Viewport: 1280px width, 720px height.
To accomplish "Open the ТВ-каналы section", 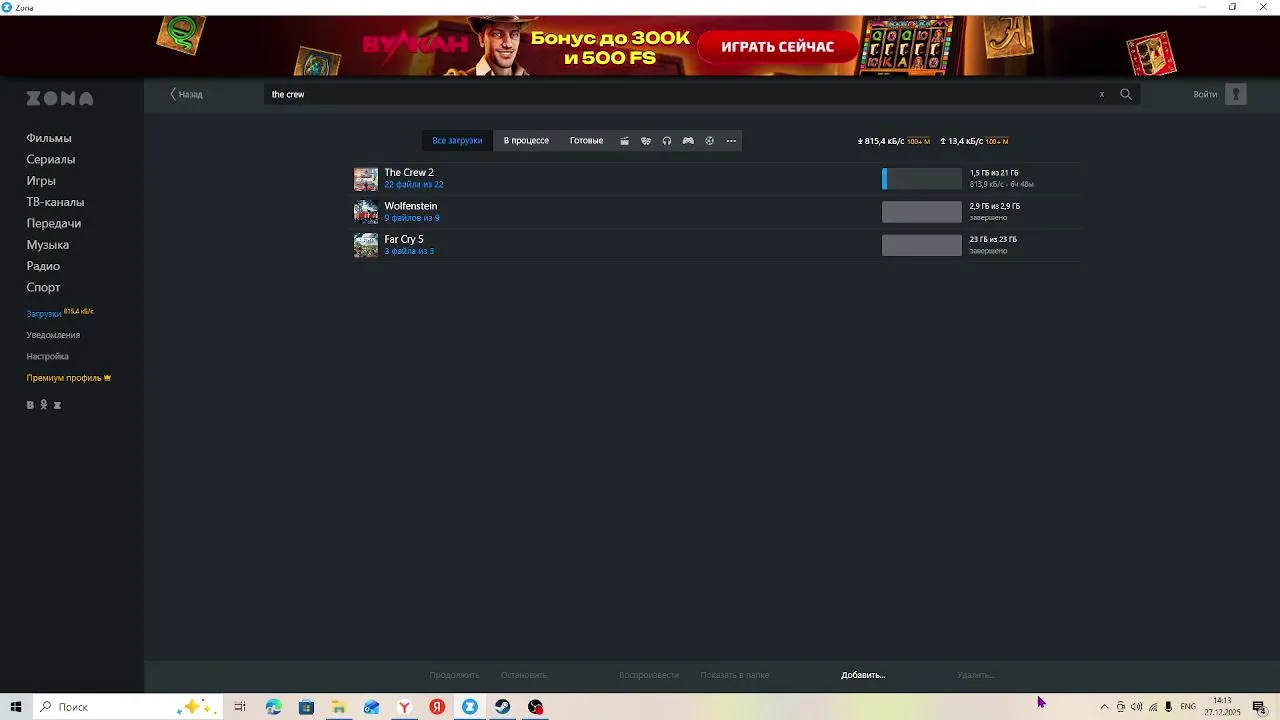I will tap(55, 202).
